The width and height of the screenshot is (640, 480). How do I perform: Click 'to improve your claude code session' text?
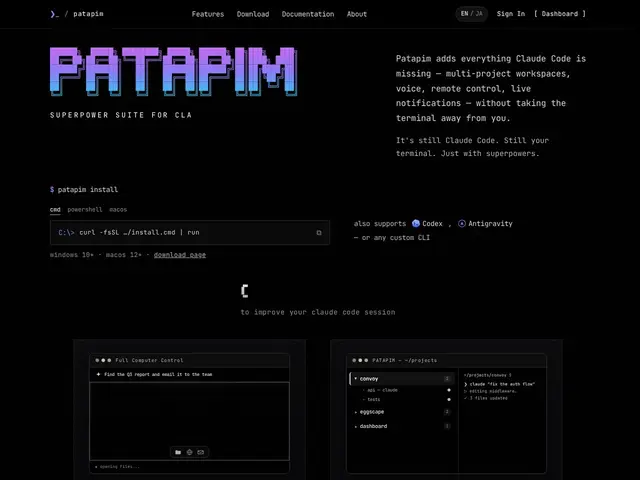[318, 312]
